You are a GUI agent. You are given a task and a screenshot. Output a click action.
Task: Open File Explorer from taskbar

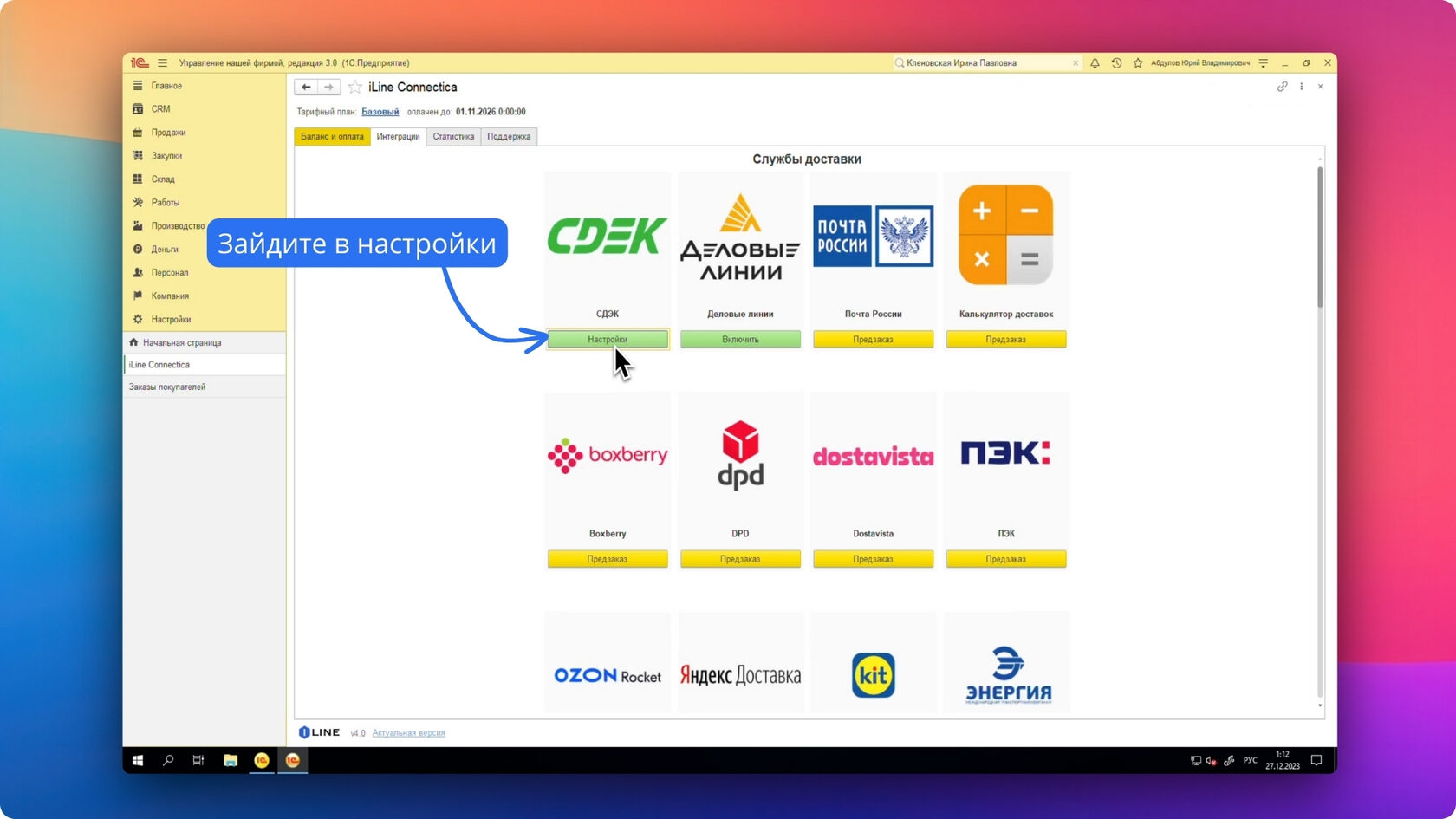click(x=231, y=760)
